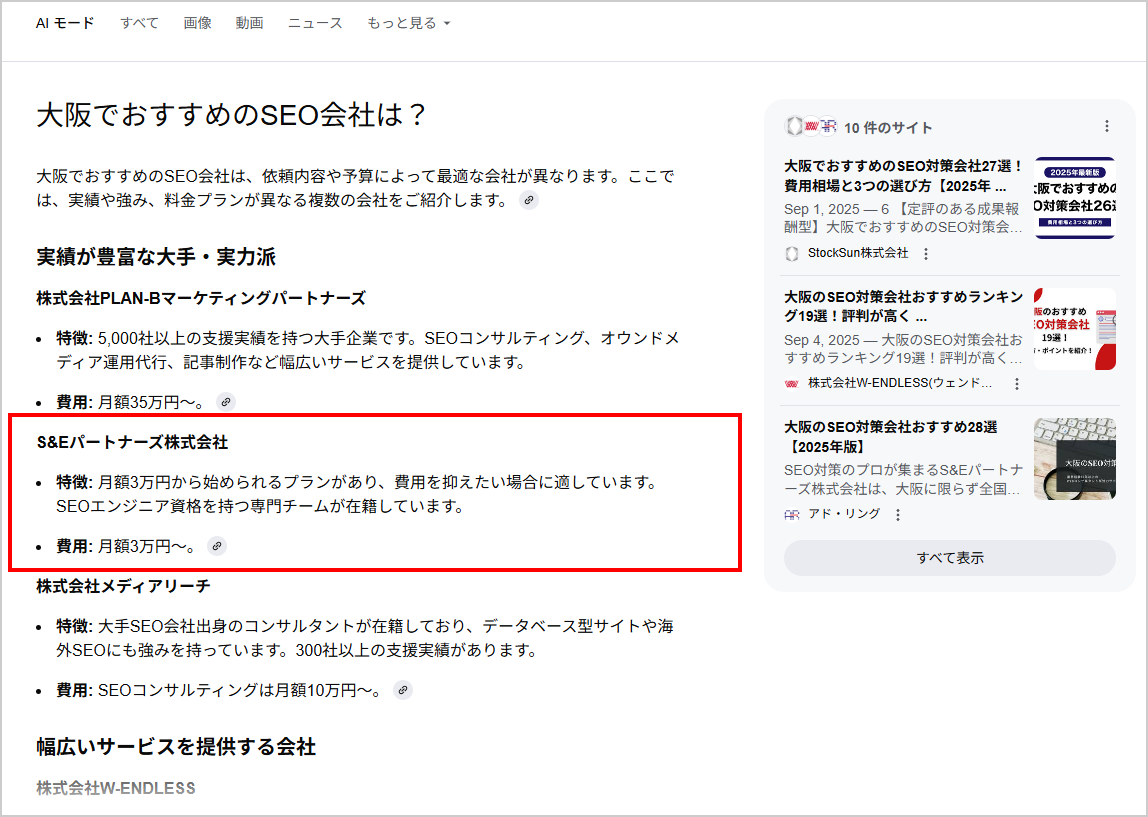This screenshot has height=817, width=1148.
Task: Open the 画像 tab
Action: [x=197, y=23]
